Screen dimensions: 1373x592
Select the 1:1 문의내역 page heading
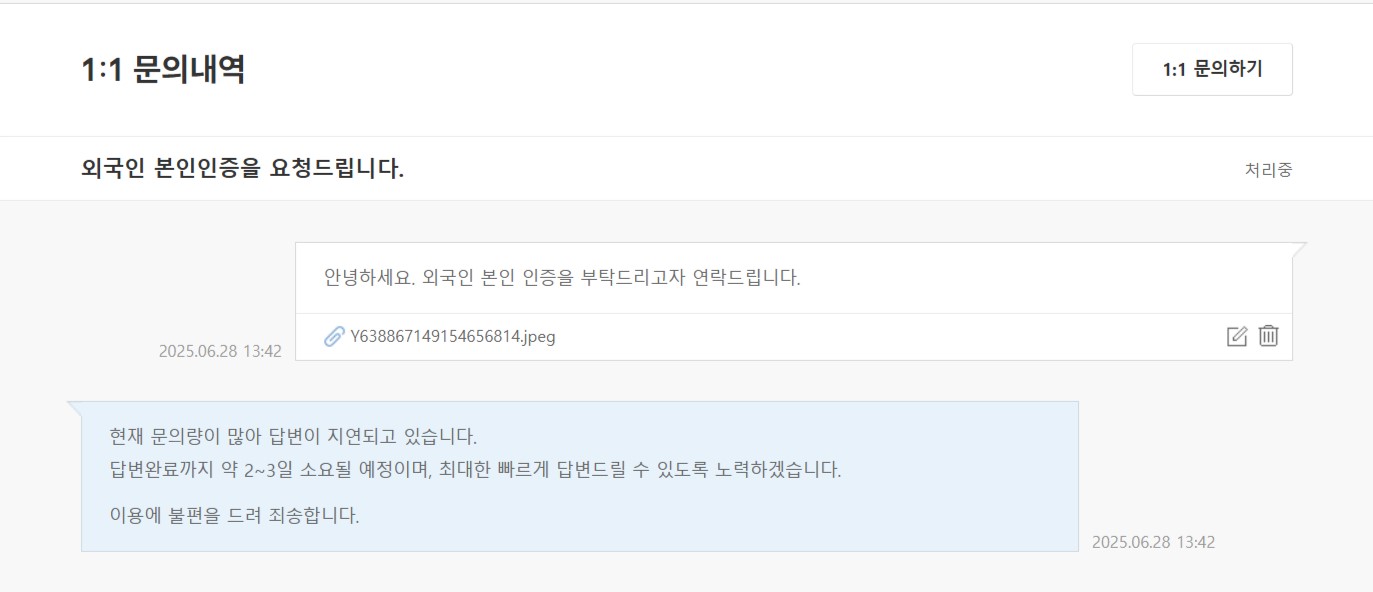click(163, 70)
